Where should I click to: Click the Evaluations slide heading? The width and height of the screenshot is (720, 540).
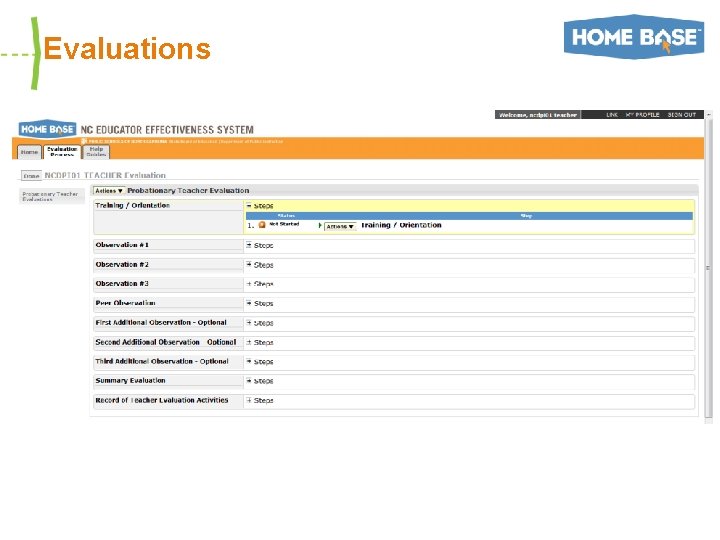click(127, 48)
